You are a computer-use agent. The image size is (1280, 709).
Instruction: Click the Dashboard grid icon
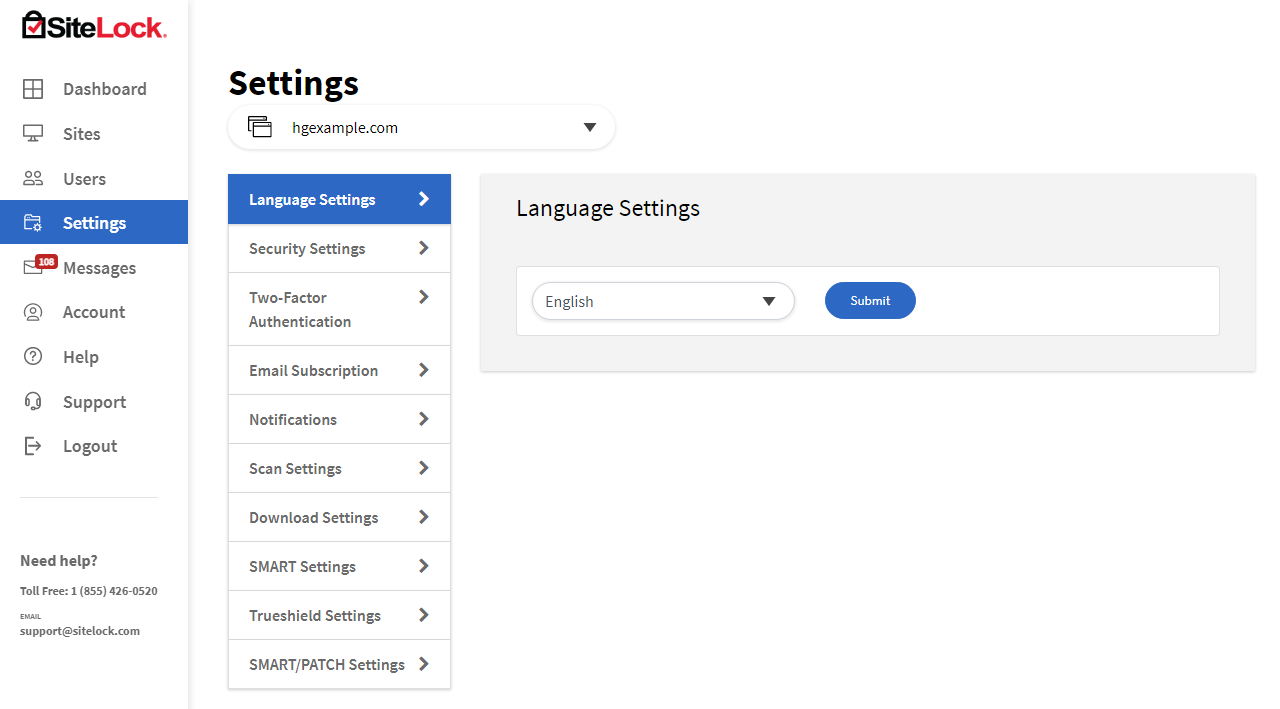click(x=33, y=89)
